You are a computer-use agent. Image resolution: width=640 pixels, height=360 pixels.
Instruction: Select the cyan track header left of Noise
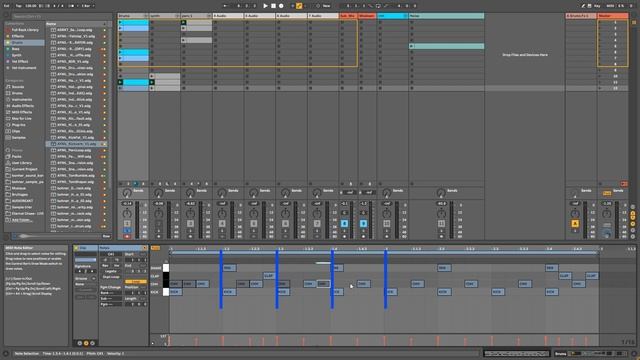(x=392, y=16)
